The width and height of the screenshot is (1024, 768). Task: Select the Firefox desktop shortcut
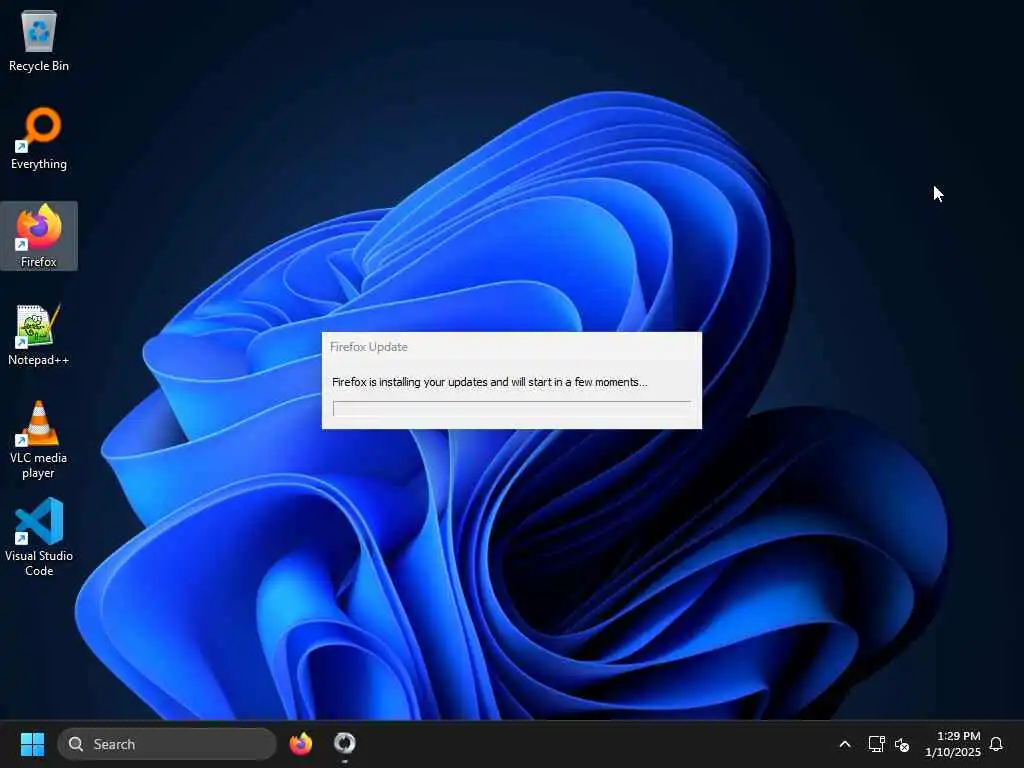point(39,236)
